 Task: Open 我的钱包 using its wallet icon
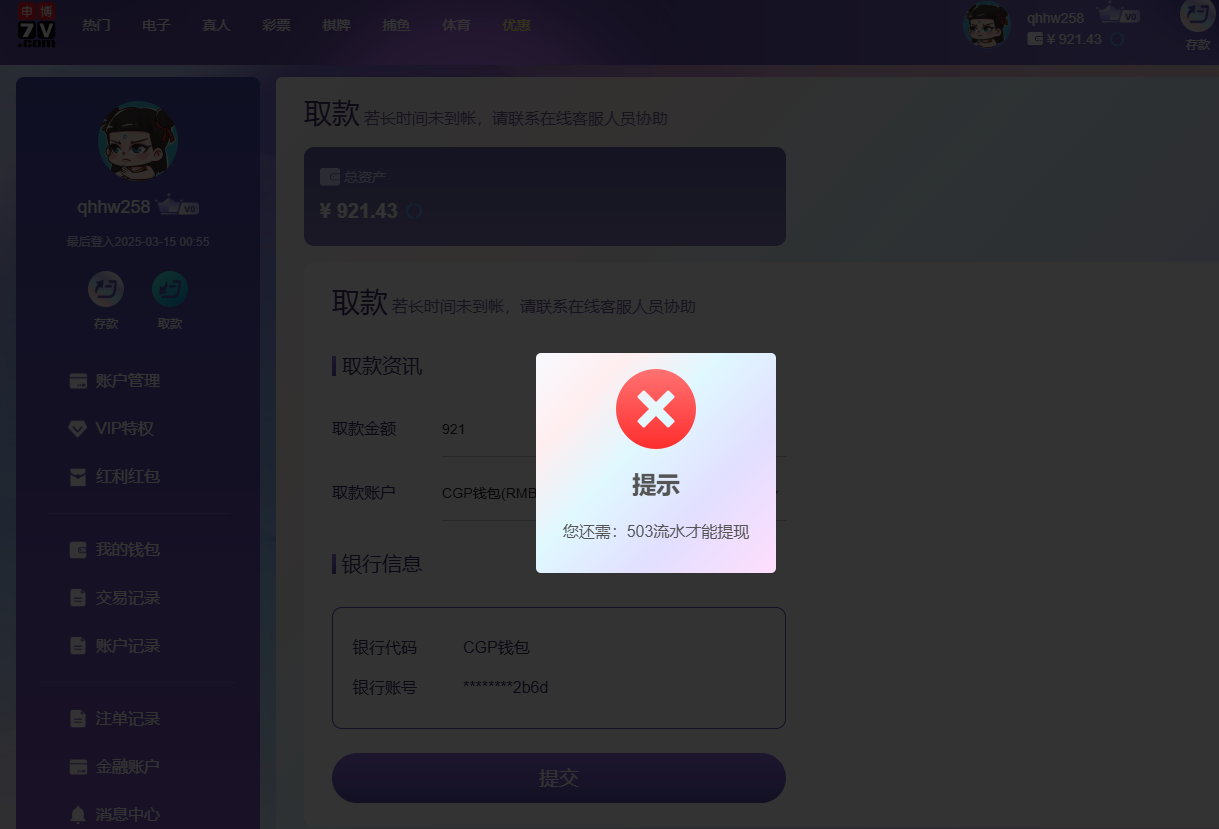tap(78, 549)
